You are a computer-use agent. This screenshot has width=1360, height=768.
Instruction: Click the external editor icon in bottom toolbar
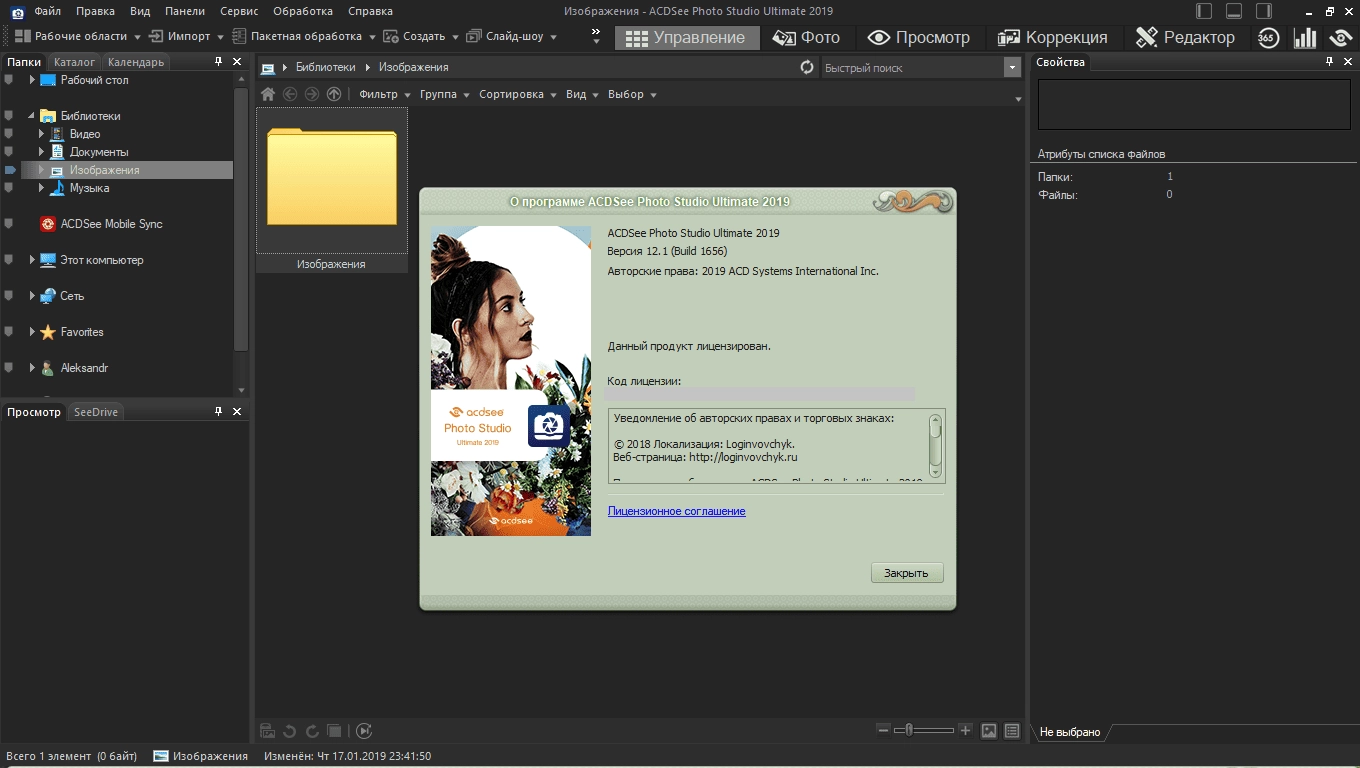pos(268,731)
